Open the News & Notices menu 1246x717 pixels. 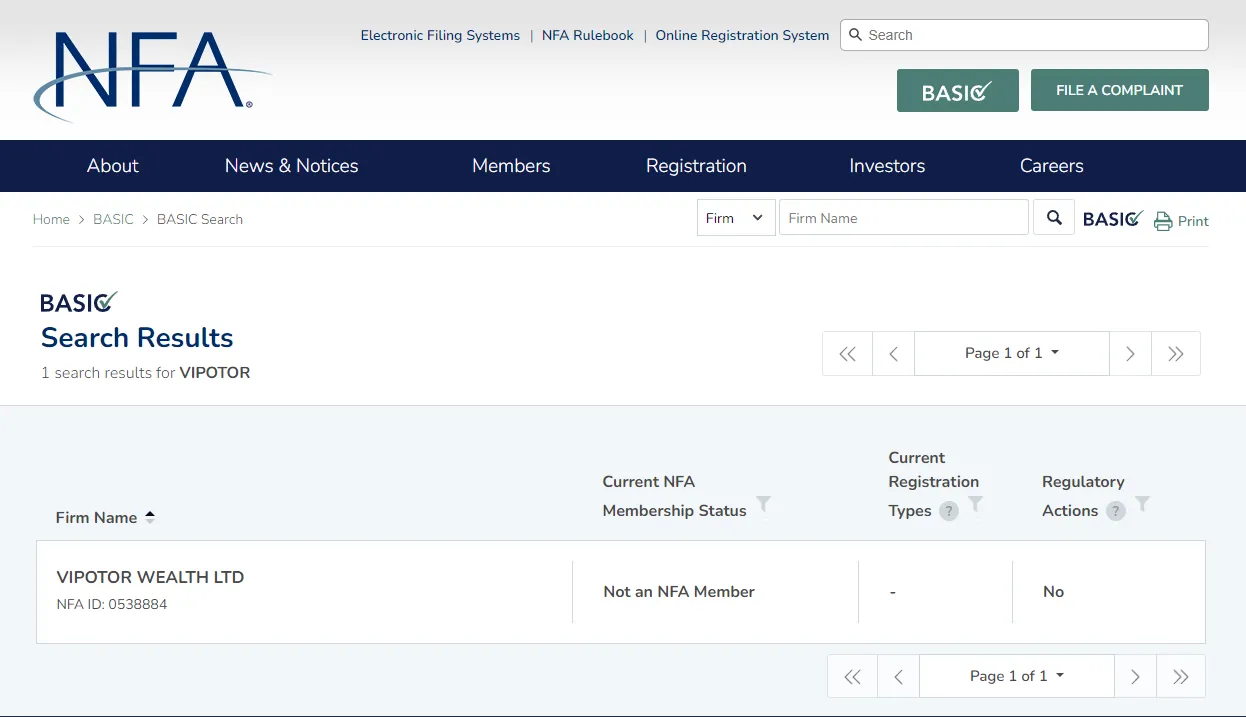[x=292, y=166]
